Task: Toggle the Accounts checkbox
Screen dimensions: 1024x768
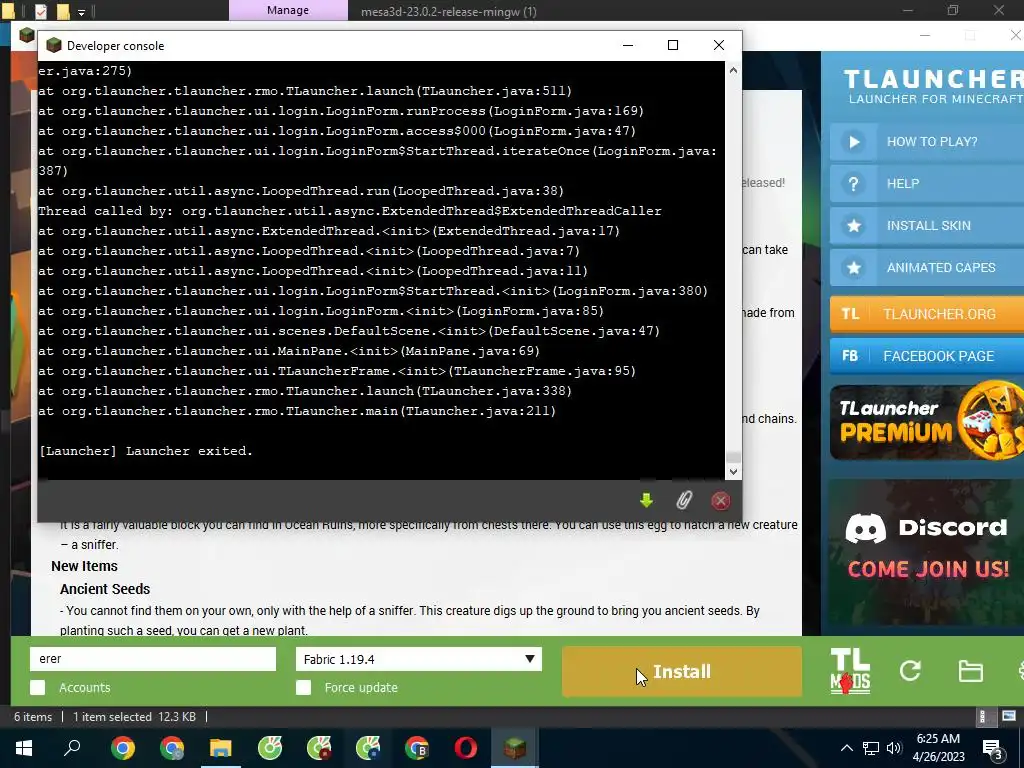Action: (38, 687)
